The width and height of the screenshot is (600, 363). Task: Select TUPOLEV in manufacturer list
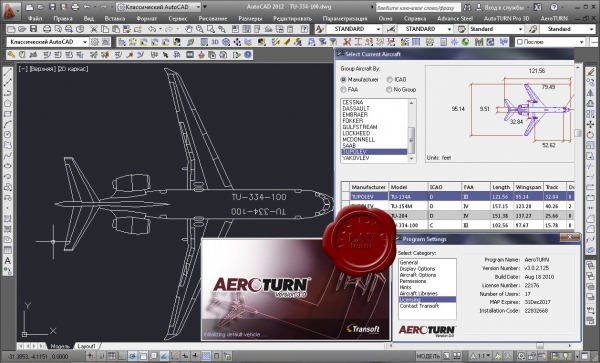click(x=374, y=152)
